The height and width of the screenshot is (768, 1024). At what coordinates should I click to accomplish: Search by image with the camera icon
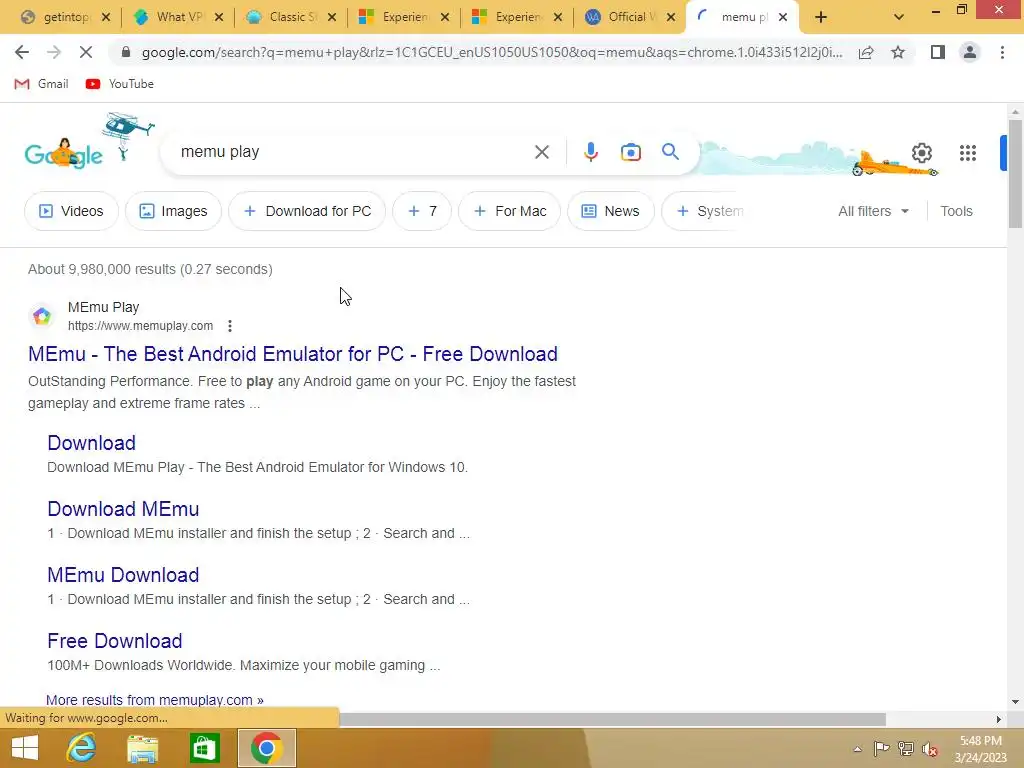point(630,152)
